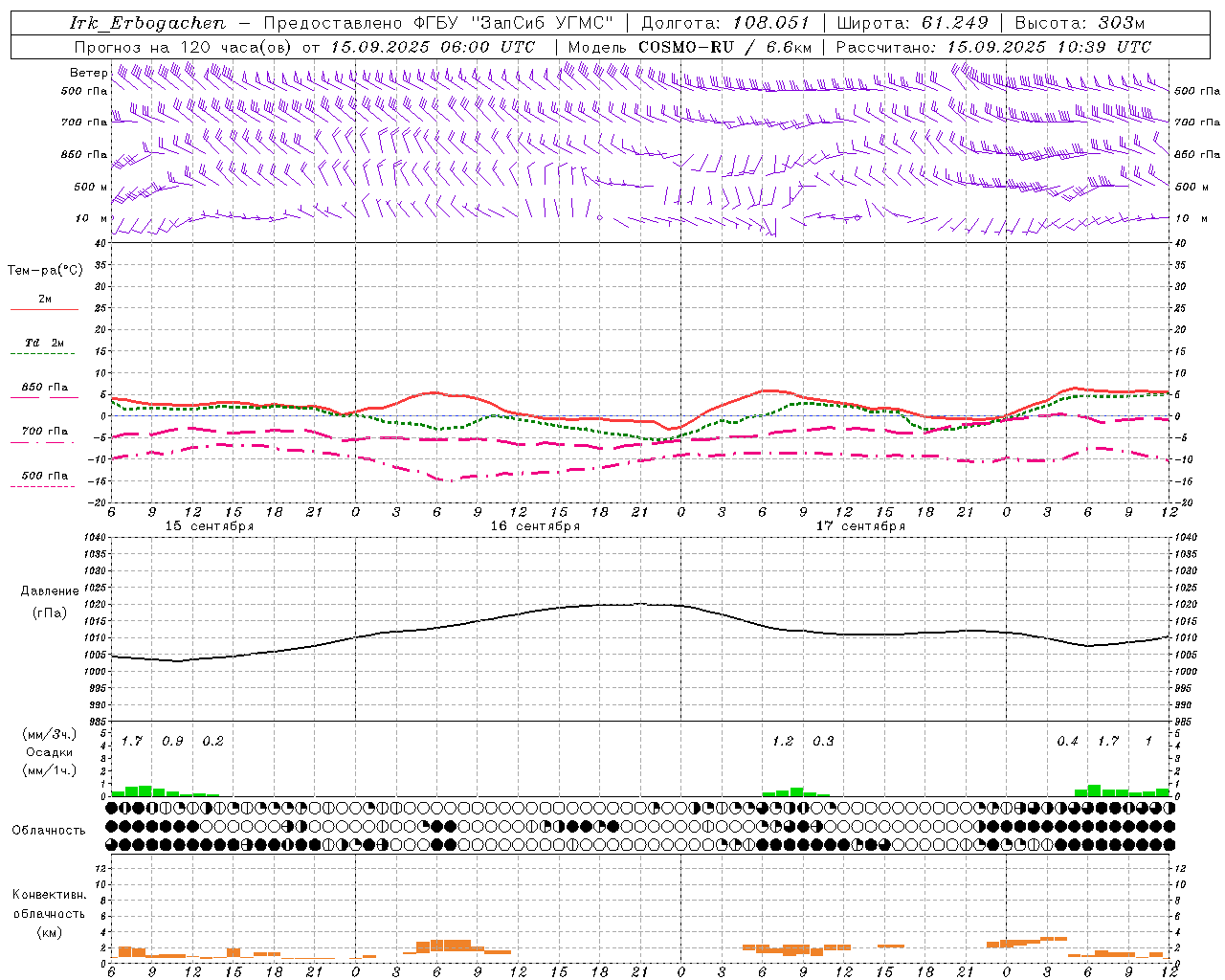Viewport: 1225px width, 980px height.
Task: Click the 0.3 three-hour precipitation value
Action: click(x=823, y=742)
